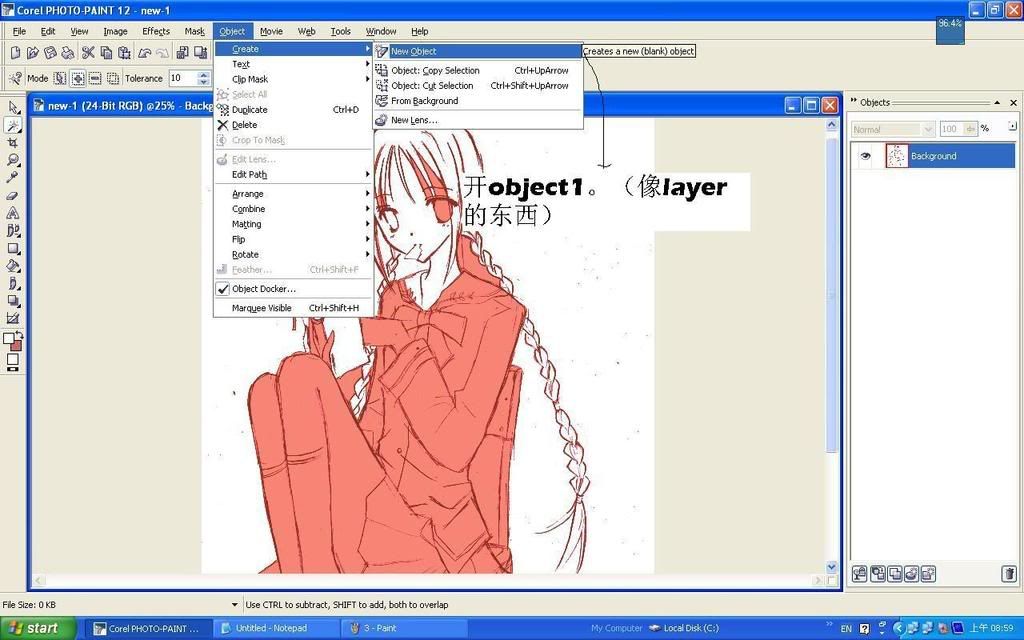Open the Effects menu
Image resolution: width=1024 pixels, height=640 pixels.
pyautogui.click(x=156, y=31)
